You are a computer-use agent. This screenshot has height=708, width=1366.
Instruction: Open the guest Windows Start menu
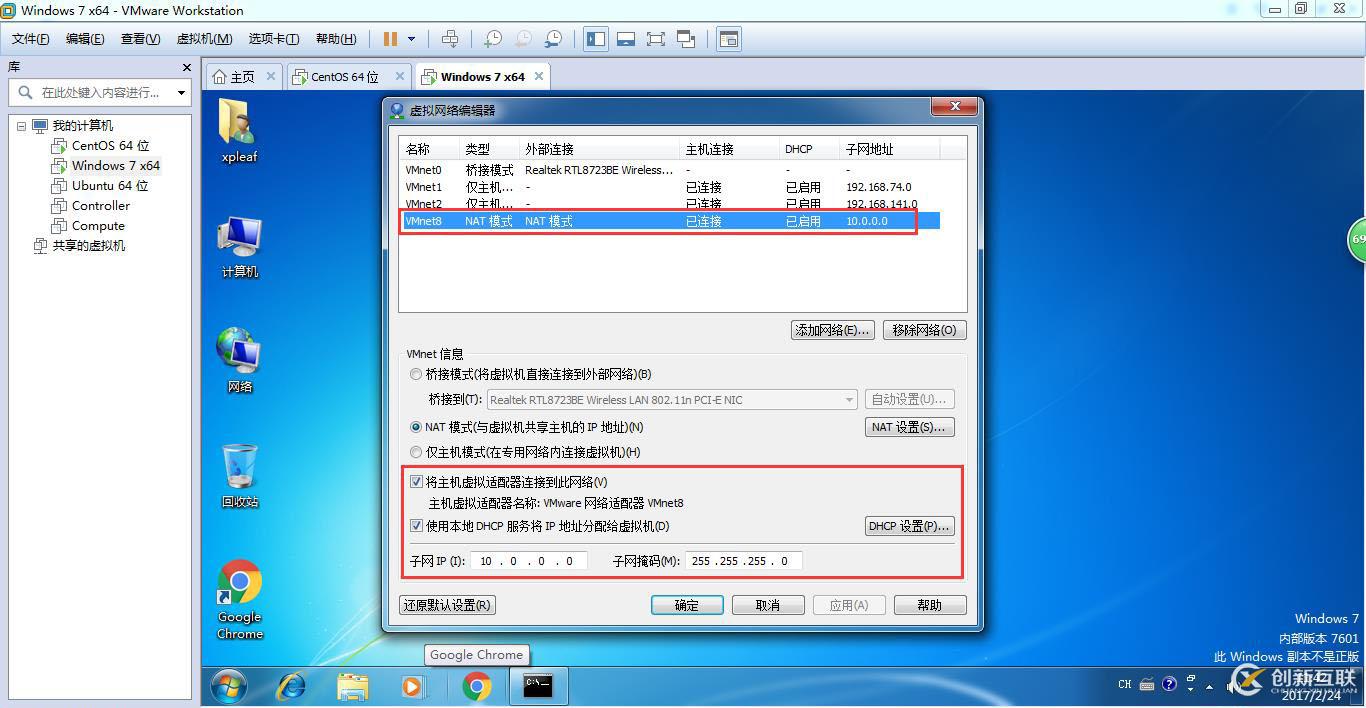tap(229, 686)
